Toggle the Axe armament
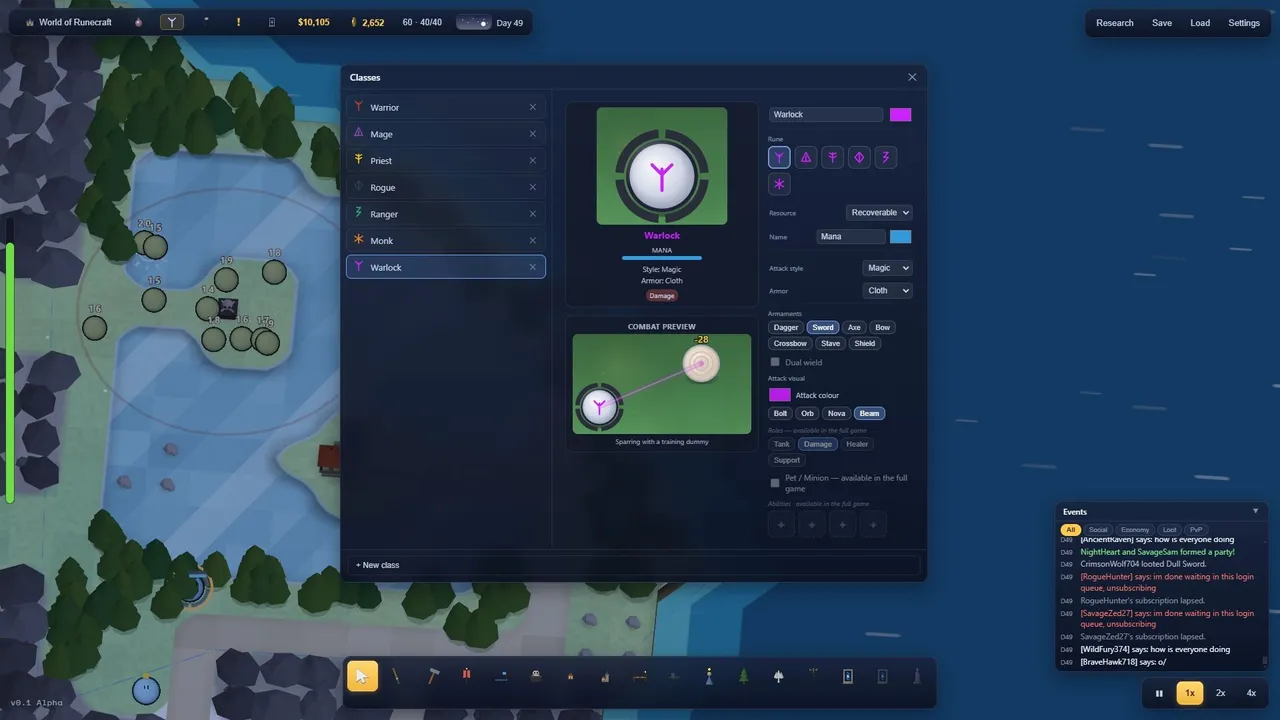Image resolution: width=1280 pixels, height=720 pixels. pos(854,327)
